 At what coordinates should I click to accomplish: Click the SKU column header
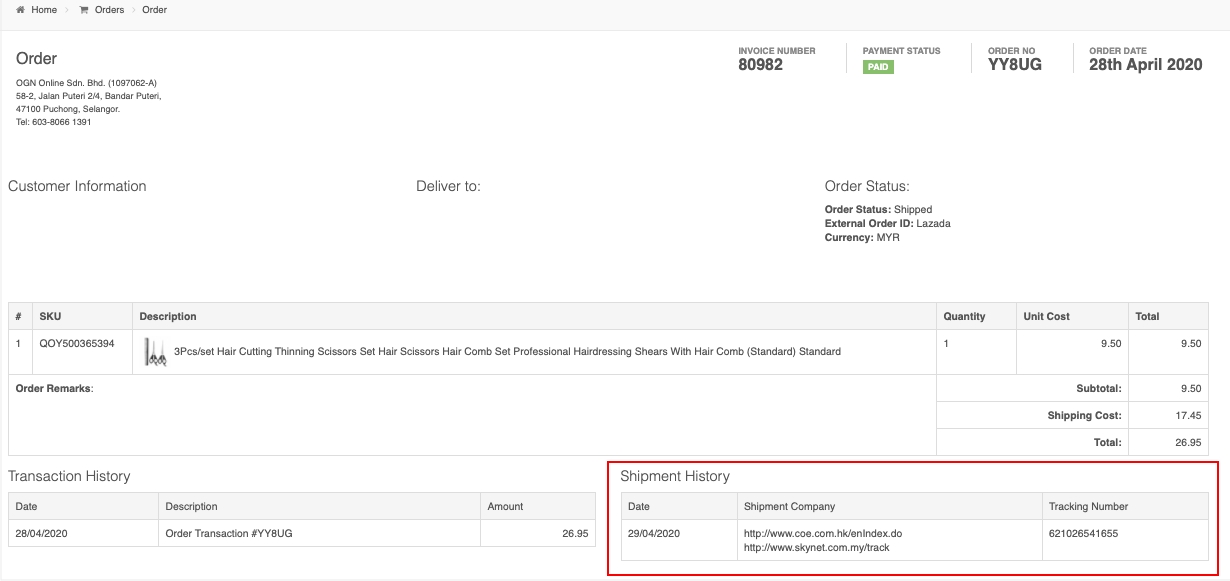[x=50, y=316]
